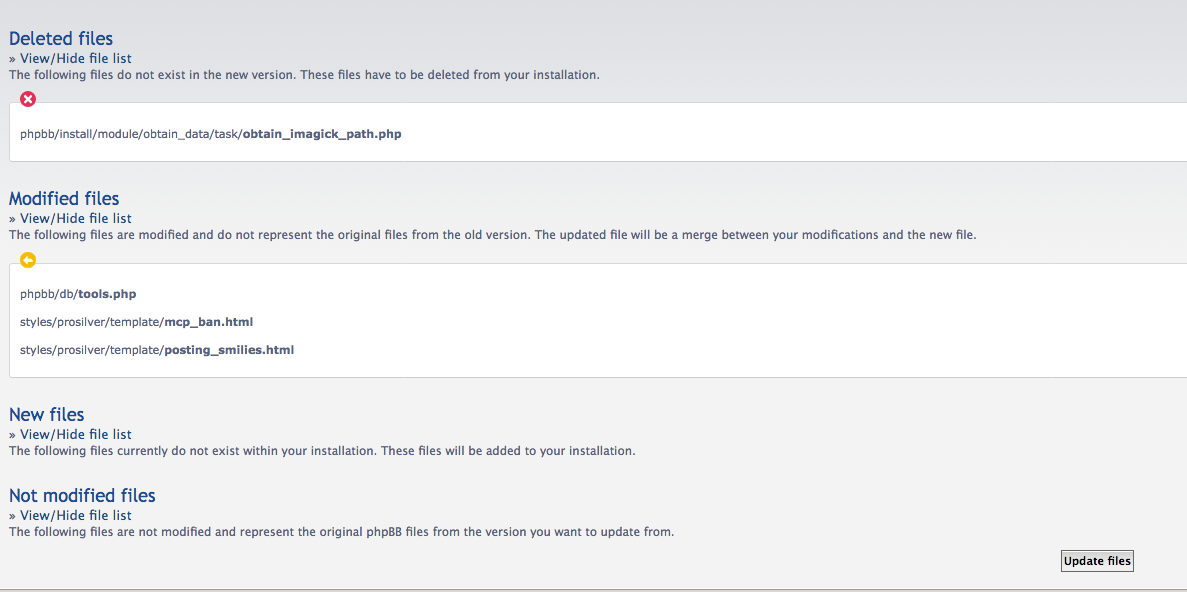This screenshot has height=592, width=1187.
Task: Click the description under Not modified files
Action: [x=341, y=532]
